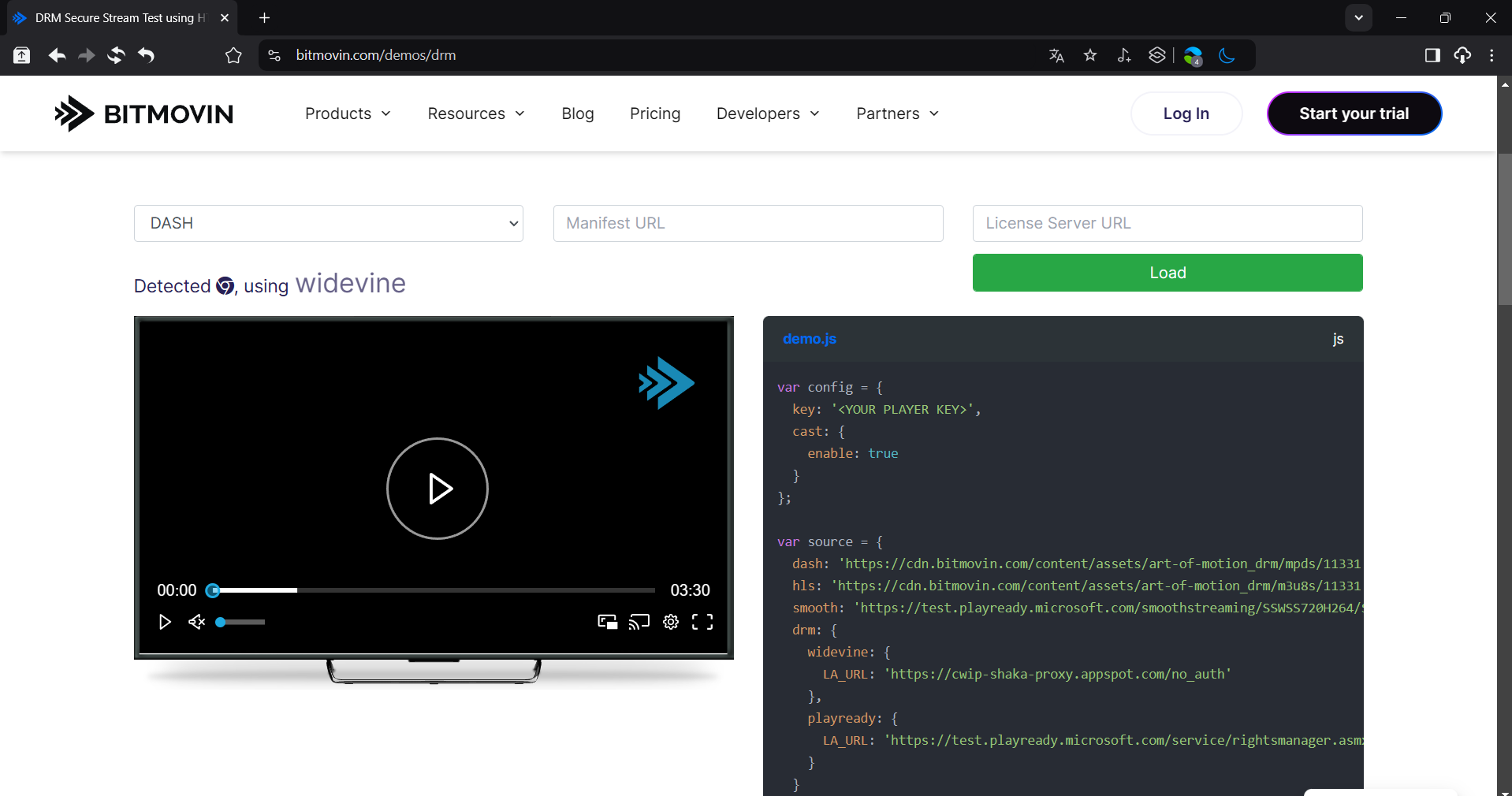Switch to the Blog menu item
The width and height of the screenshot is (1512, 796).
pos(577,113)
